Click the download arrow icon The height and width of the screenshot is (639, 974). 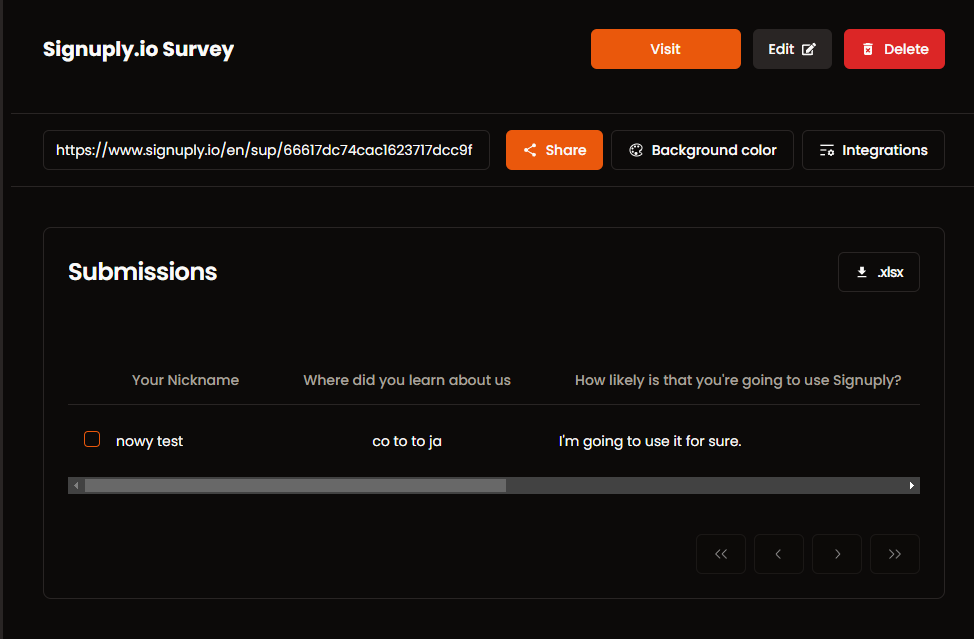click(x=862, y=272)
